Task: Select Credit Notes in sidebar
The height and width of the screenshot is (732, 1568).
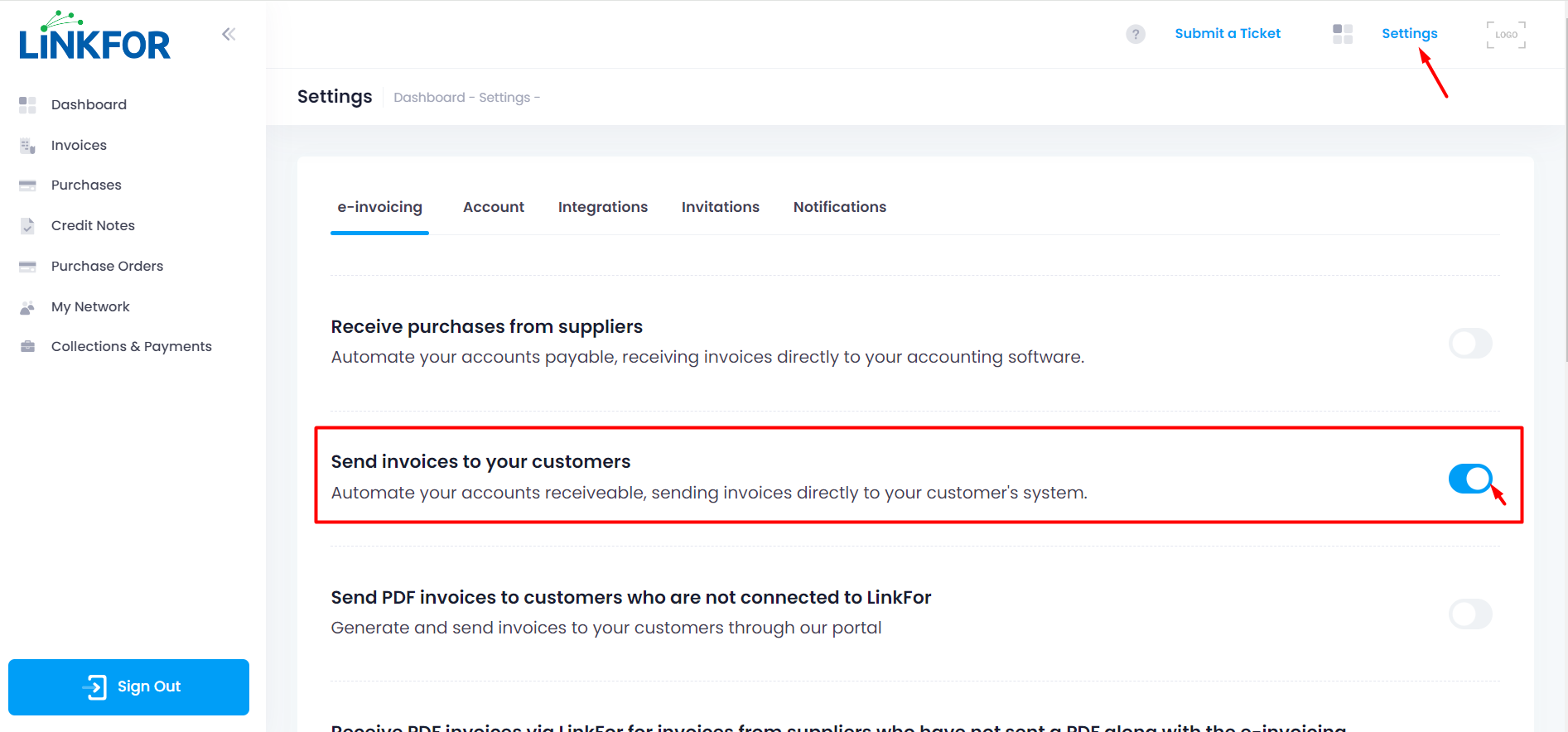Action: (x=93, y=225)
